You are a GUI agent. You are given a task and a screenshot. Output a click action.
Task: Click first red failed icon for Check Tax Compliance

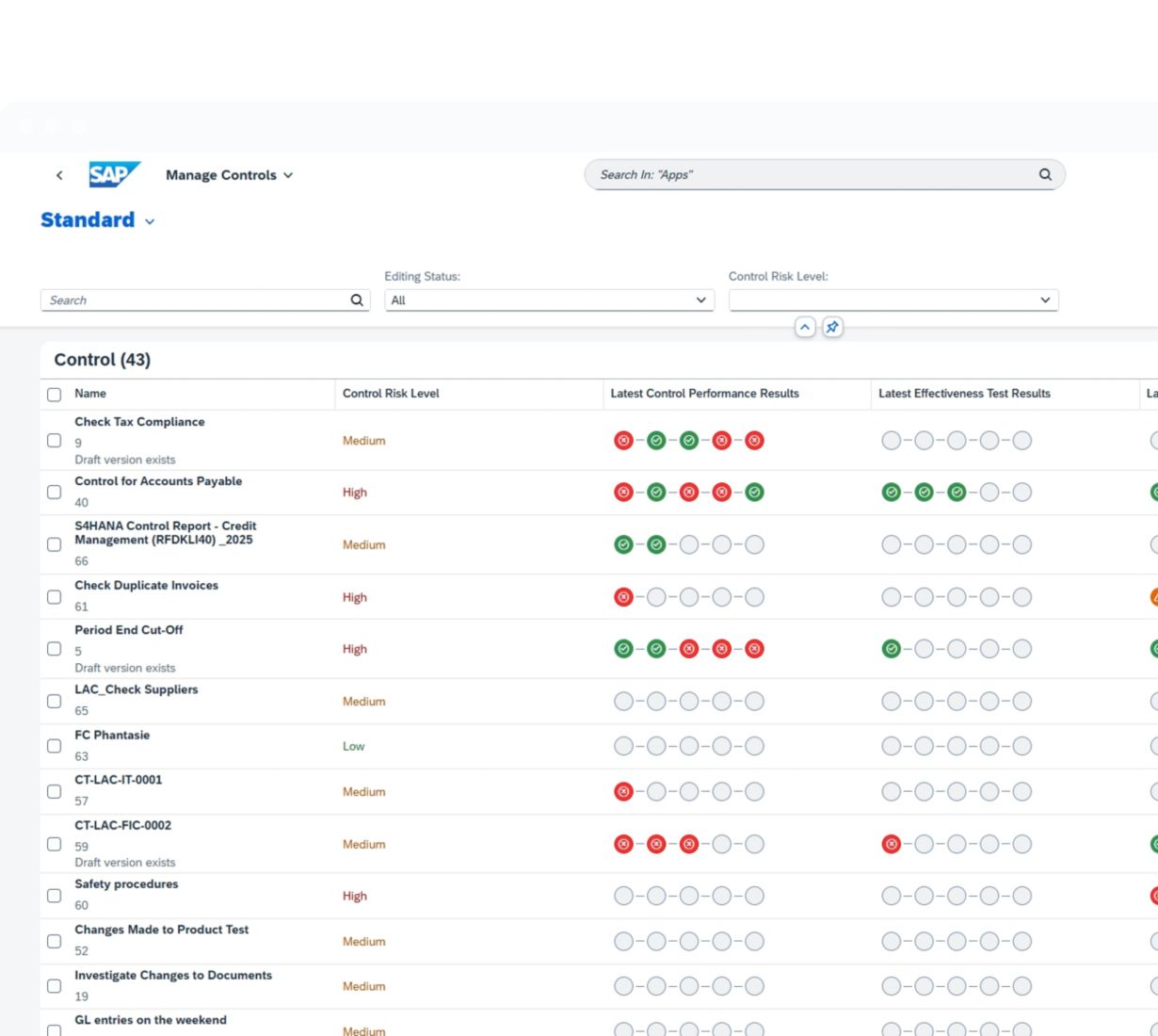point(623,441)
